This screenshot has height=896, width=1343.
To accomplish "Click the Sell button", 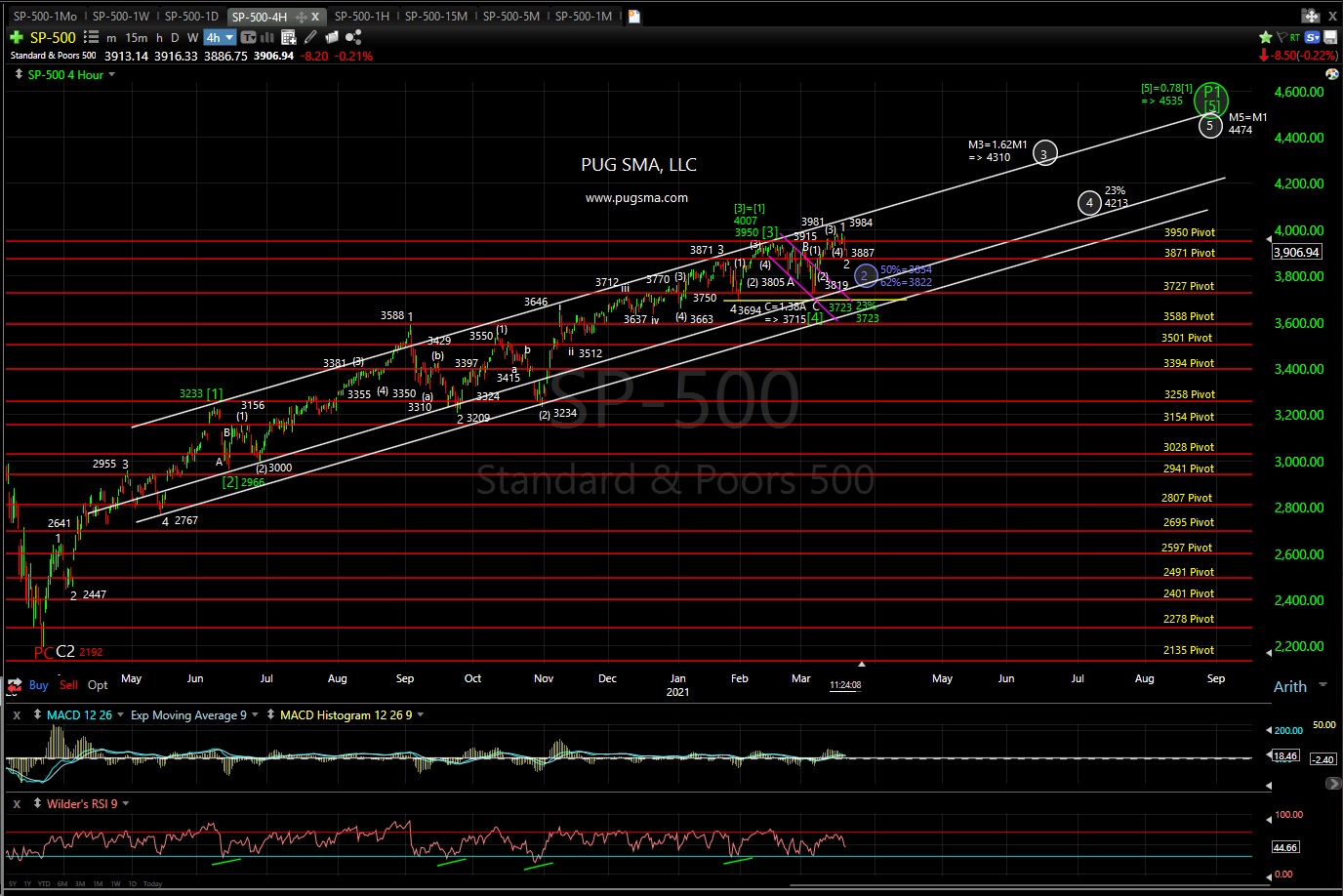I will 68,685.
